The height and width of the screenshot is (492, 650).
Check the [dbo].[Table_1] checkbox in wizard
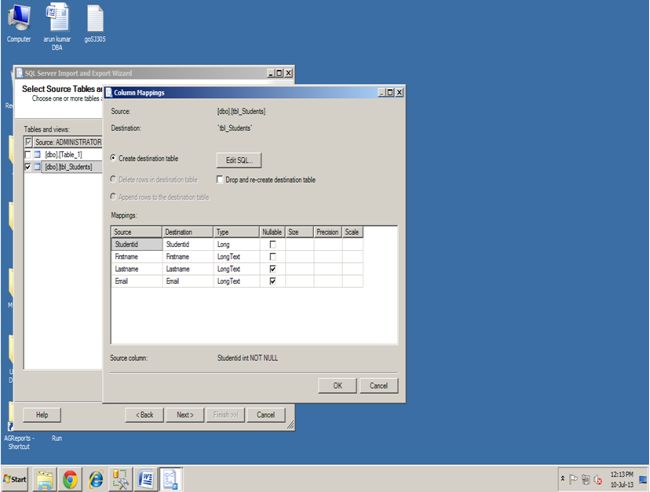tap(28, 155)
